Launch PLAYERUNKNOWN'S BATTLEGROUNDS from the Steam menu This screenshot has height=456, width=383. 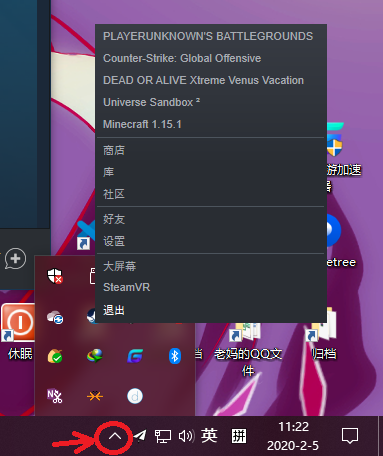210,36
